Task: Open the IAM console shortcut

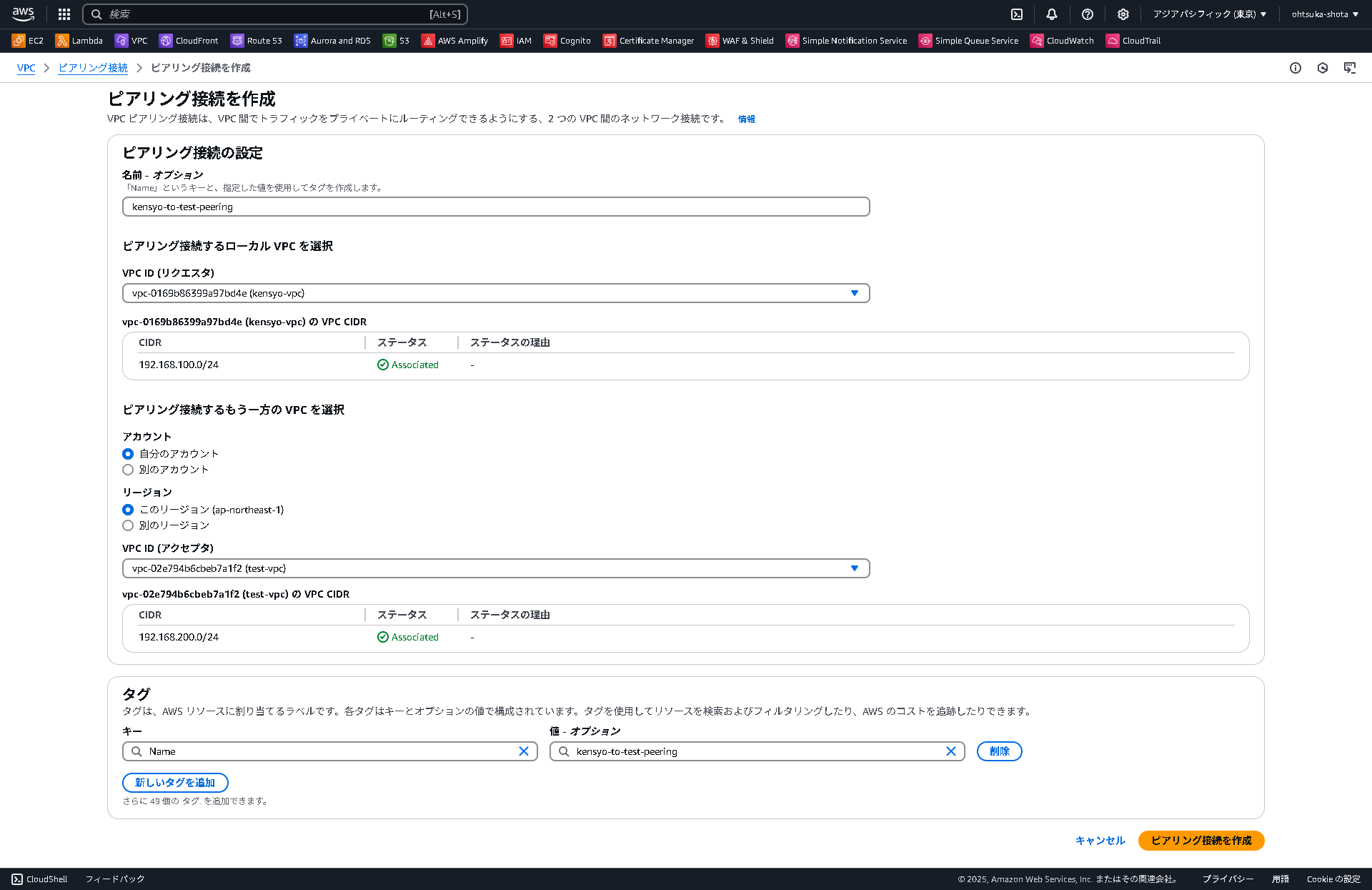Action: pyautogui.click(x=516, y=41)
